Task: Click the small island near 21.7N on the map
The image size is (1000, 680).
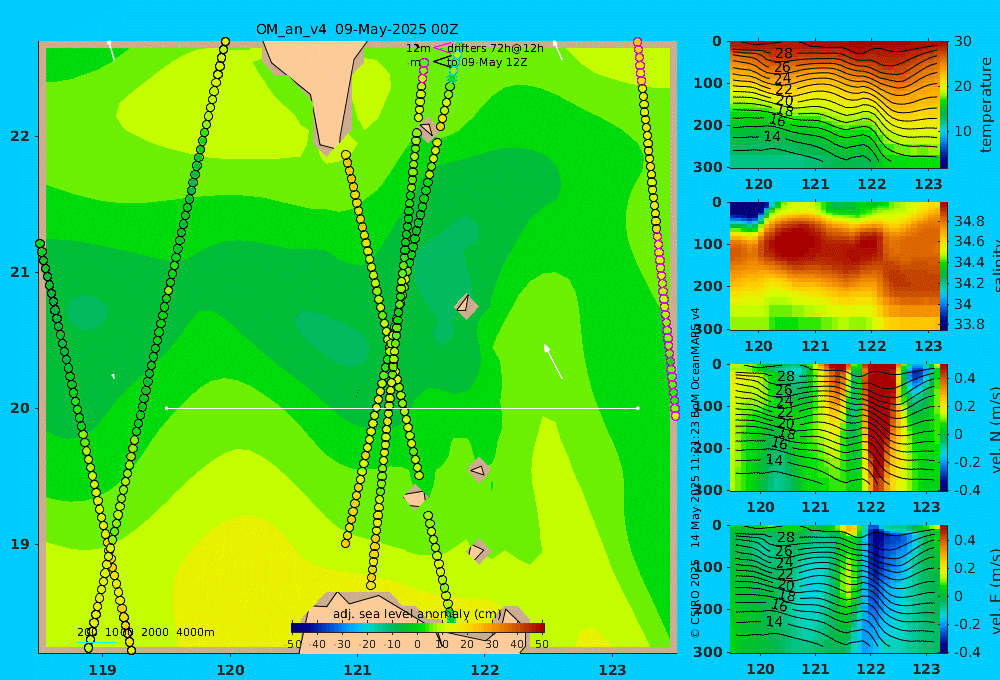Action: pyautogui.click(x=427, y=129)
